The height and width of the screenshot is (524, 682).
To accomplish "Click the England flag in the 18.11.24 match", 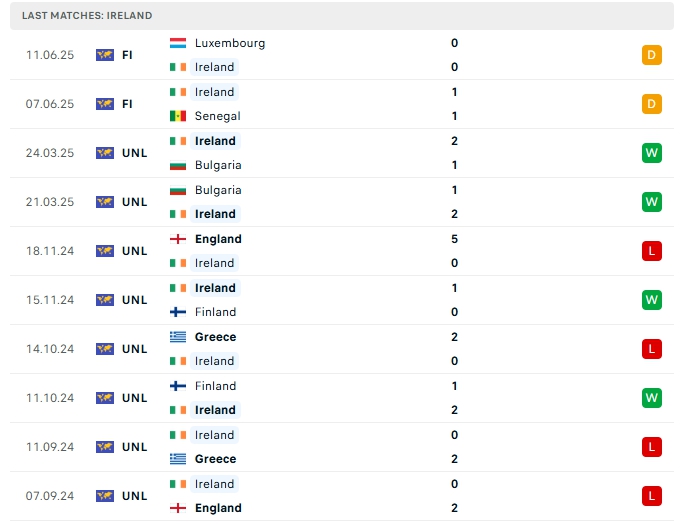I will [177, 239].
